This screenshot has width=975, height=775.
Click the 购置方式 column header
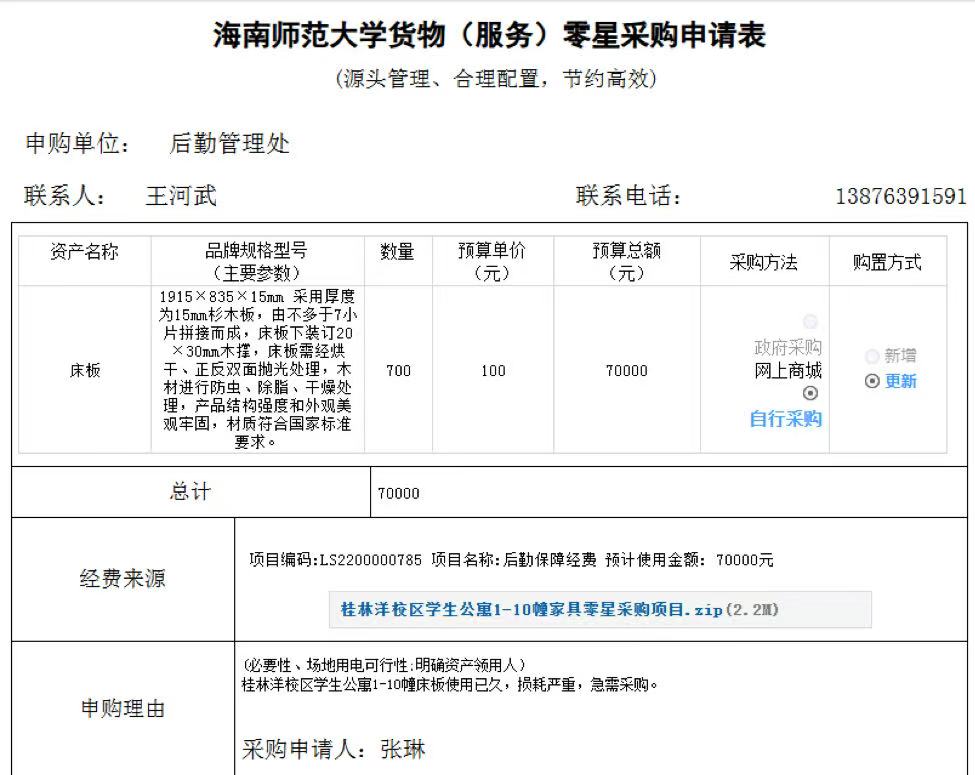[887, 262]
